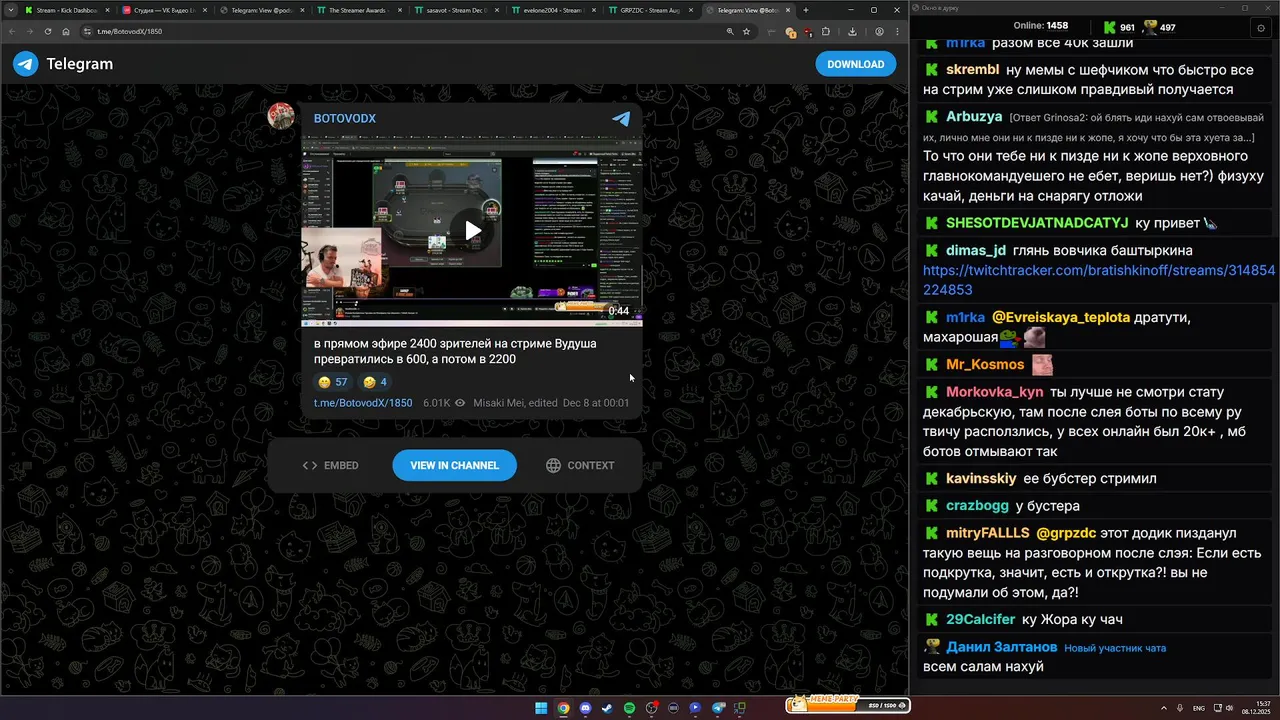The width and height of the screenshot is (1280, 720).
Task: Click username mitryFALLLS in chat
Action: tap(988, 534)
